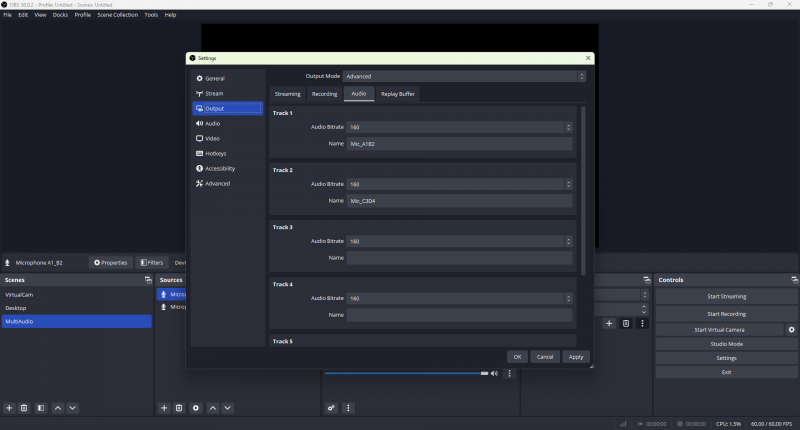This screenshot has width=800, height=430.
Task: Open Track 4 Audio Bitrate dropdown
Action: pos(459,298)
